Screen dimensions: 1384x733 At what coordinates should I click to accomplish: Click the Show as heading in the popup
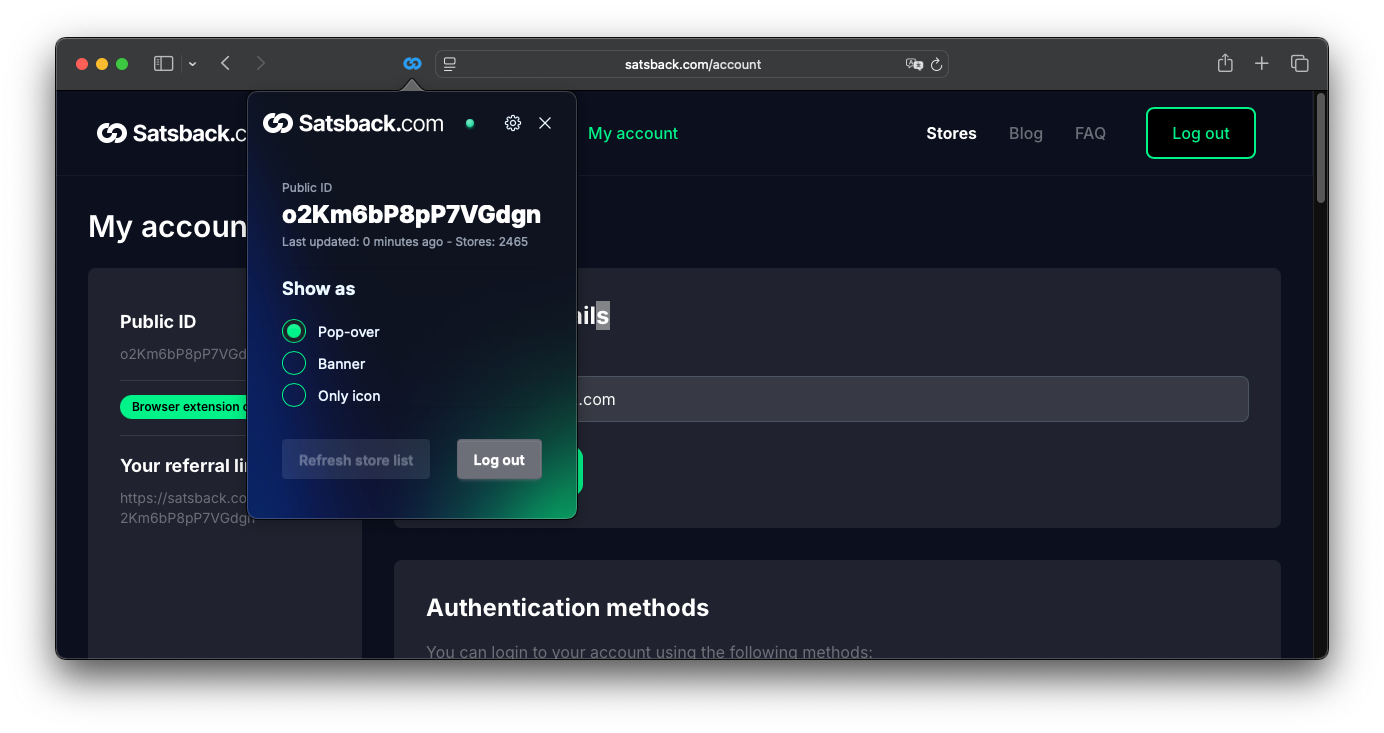(318, 289)
